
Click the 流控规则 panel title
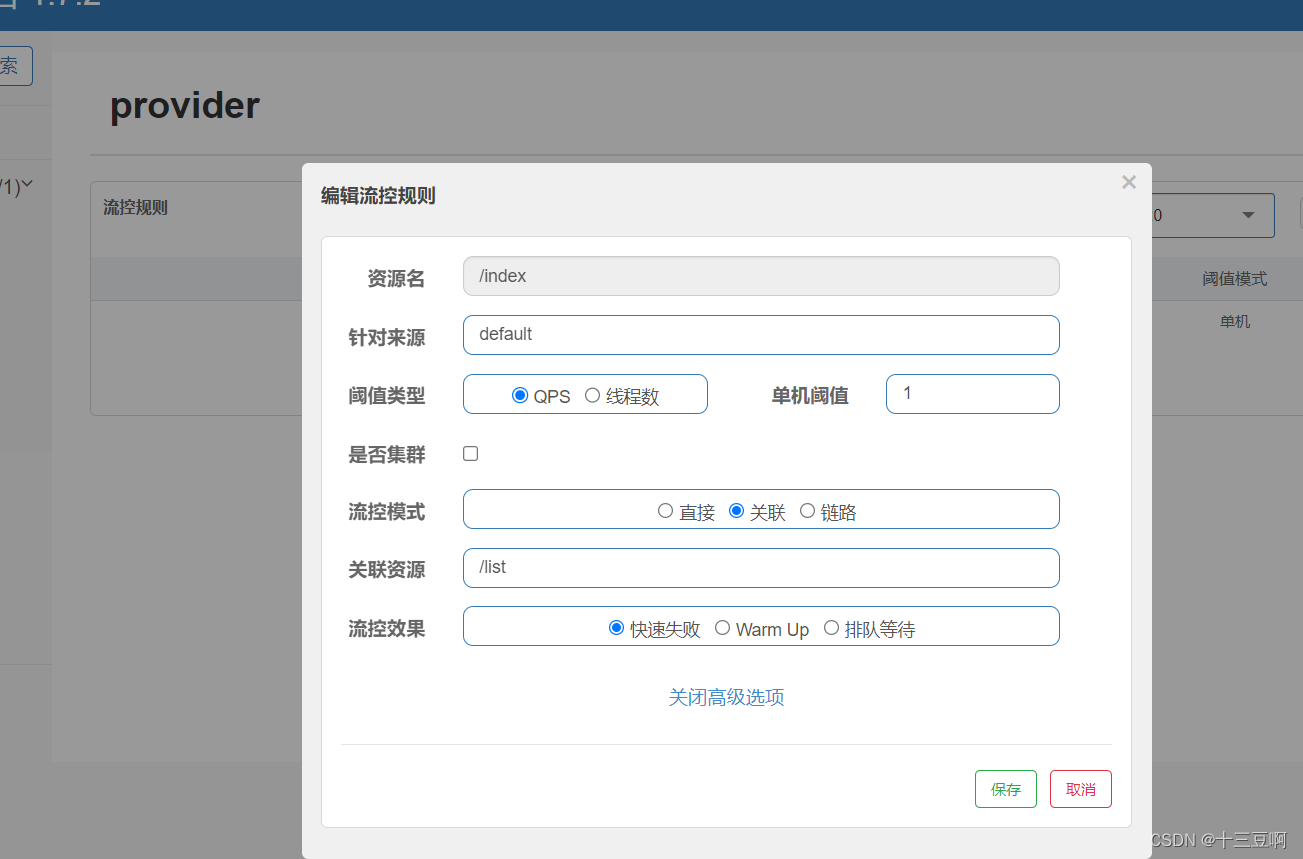(x=136, y=208)
